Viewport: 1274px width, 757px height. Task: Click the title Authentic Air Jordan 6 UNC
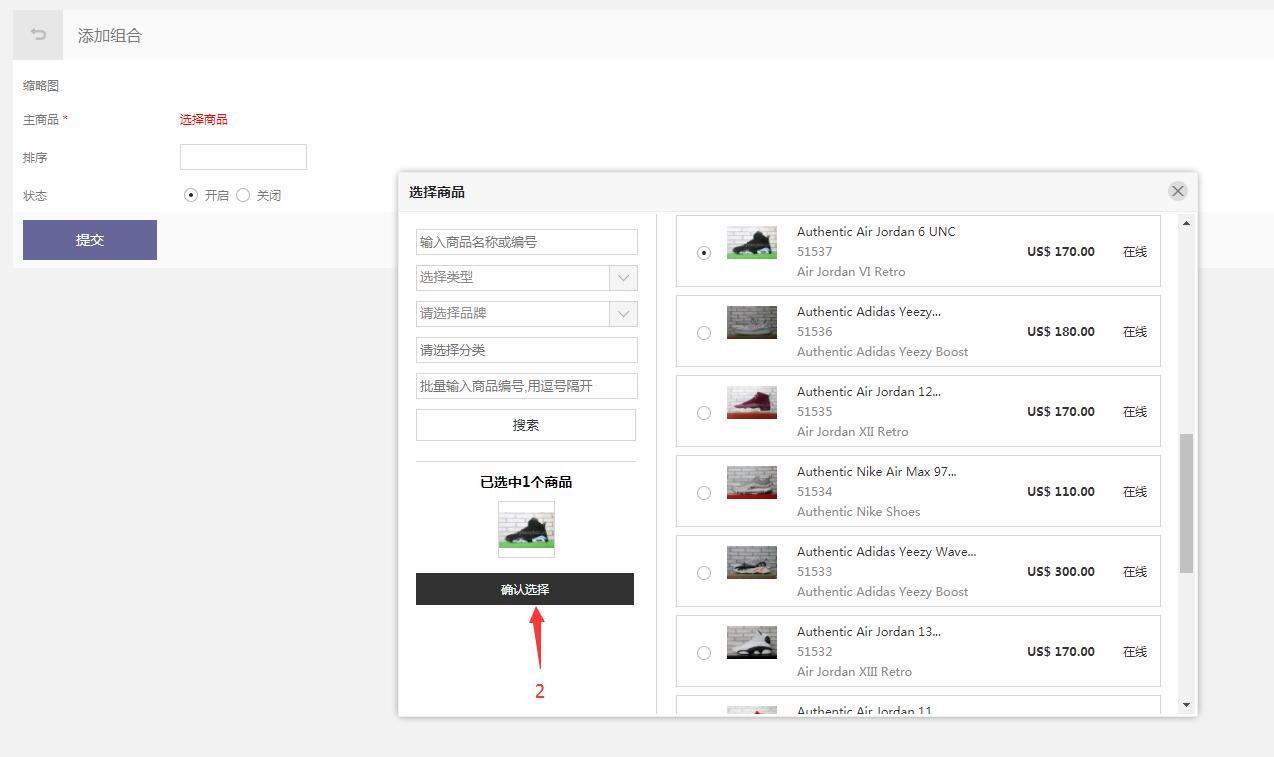pos(876,231)
